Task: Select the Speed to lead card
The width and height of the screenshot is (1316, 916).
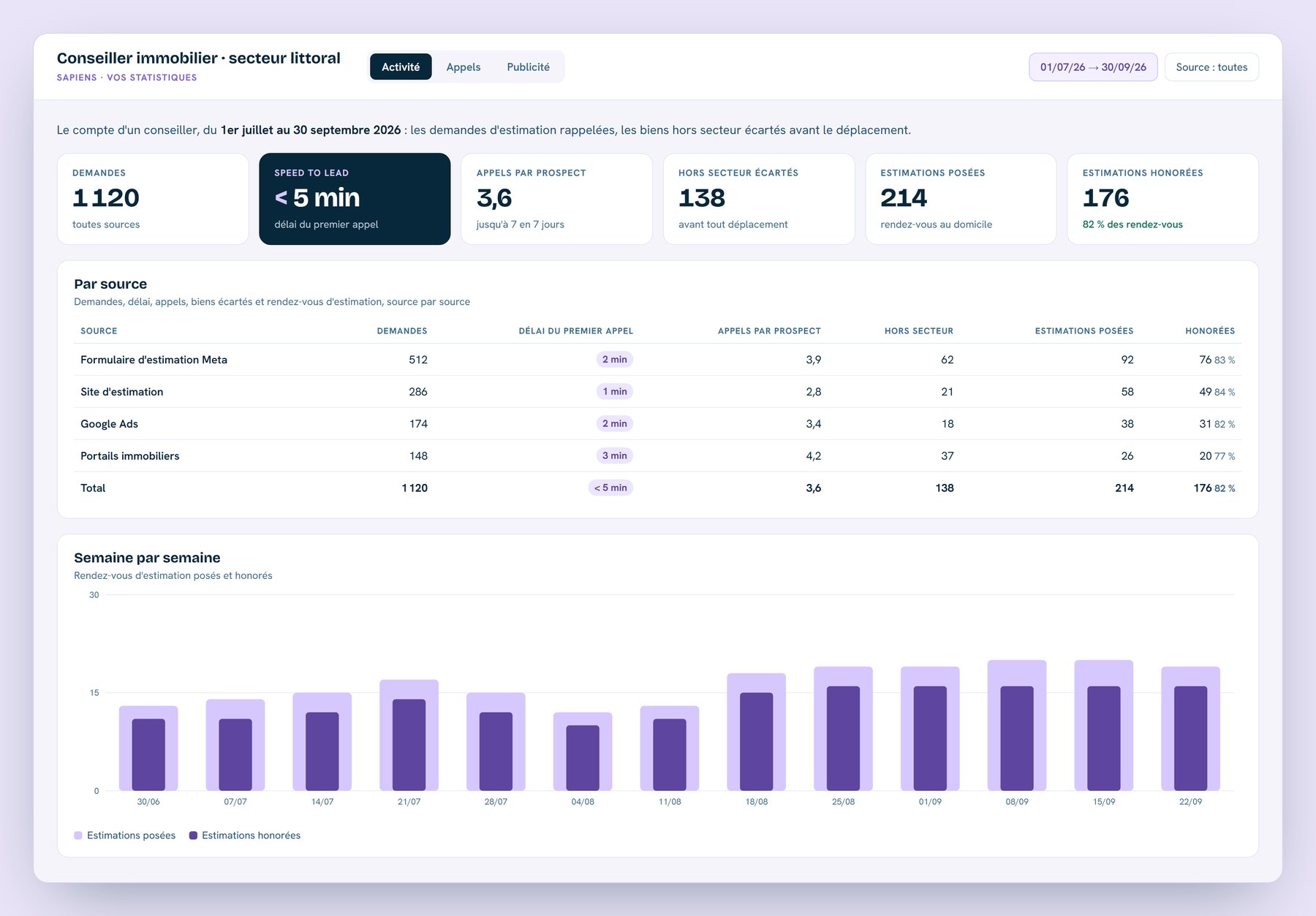Action: pyautogui.click(x=355, y=199)
